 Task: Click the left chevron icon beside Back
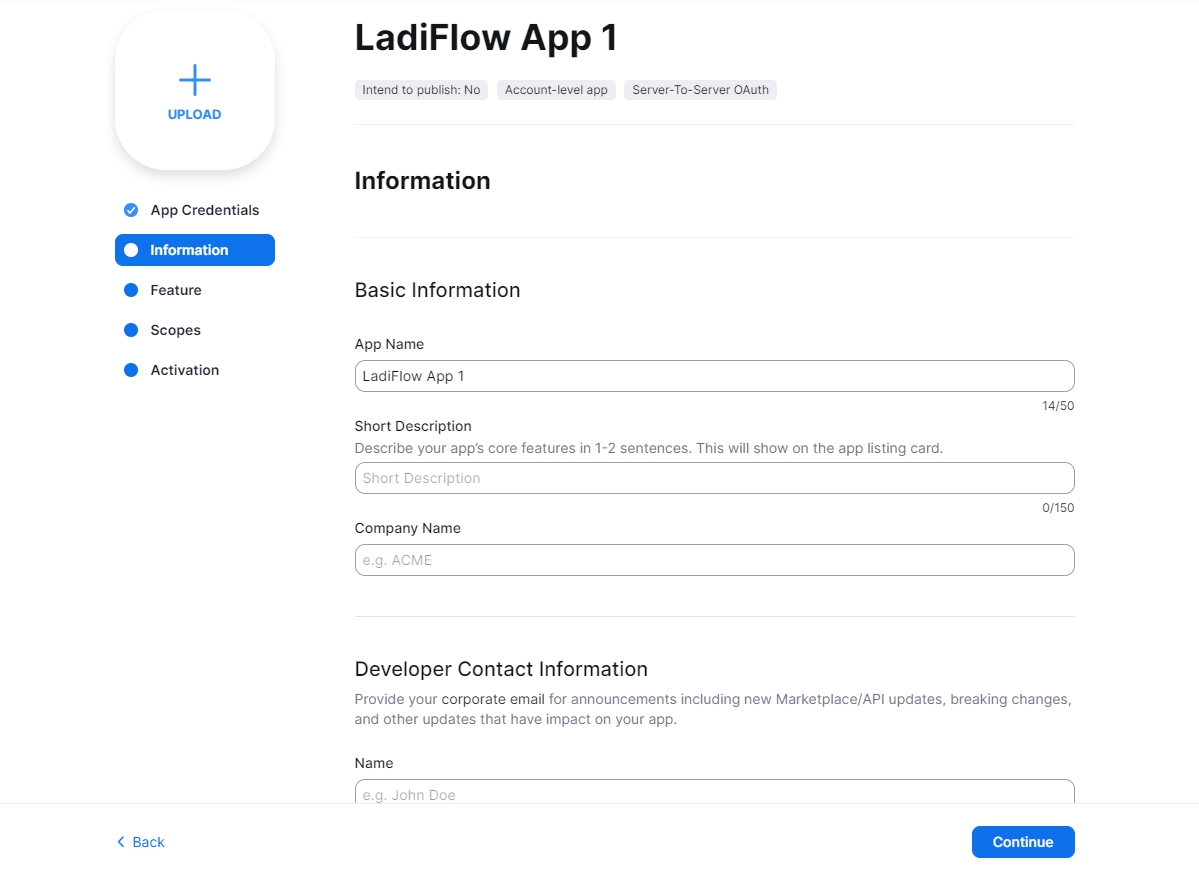click(121, 842)
